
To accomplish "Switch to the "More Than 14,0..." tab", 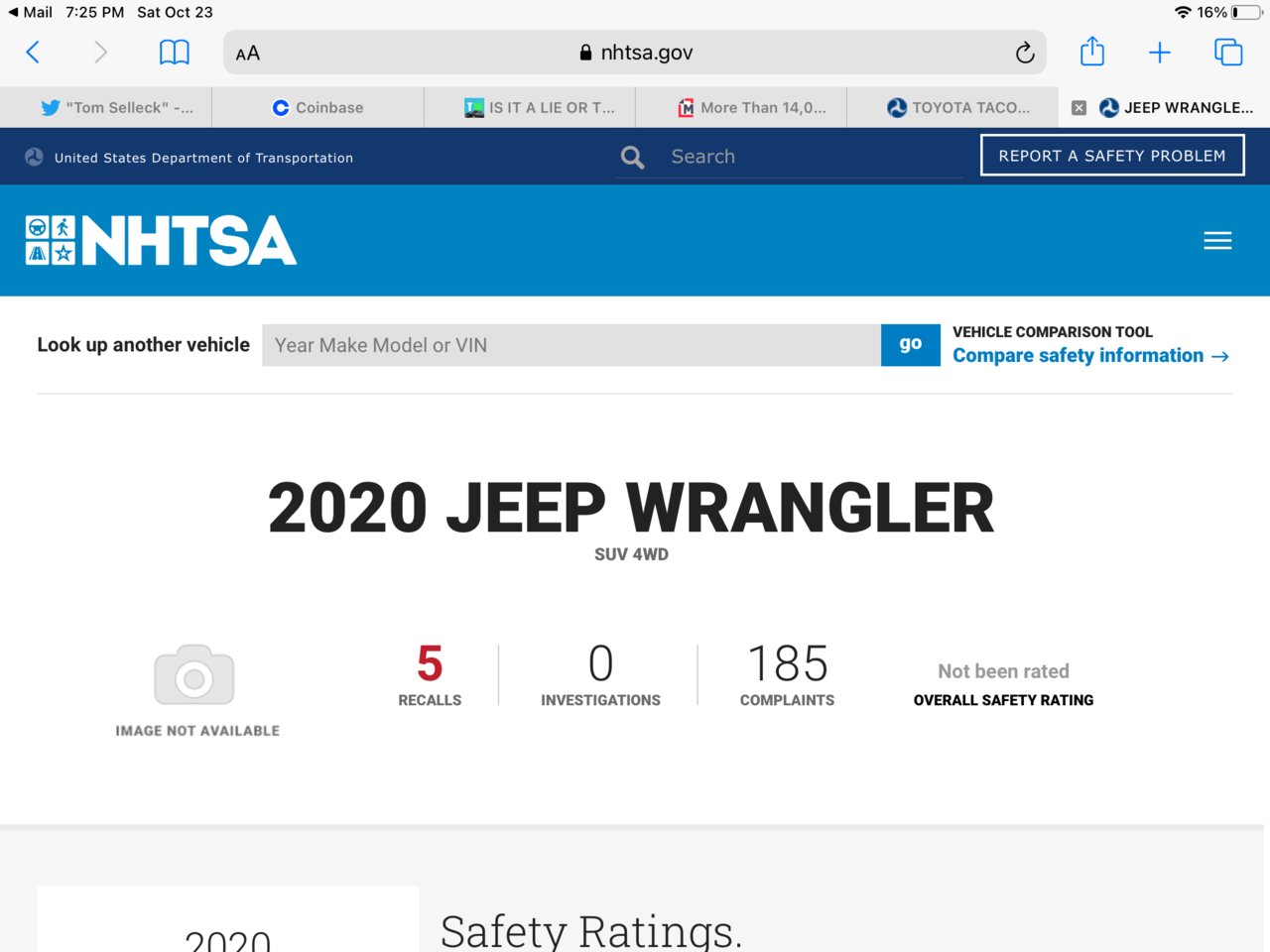I will [741, 108].
